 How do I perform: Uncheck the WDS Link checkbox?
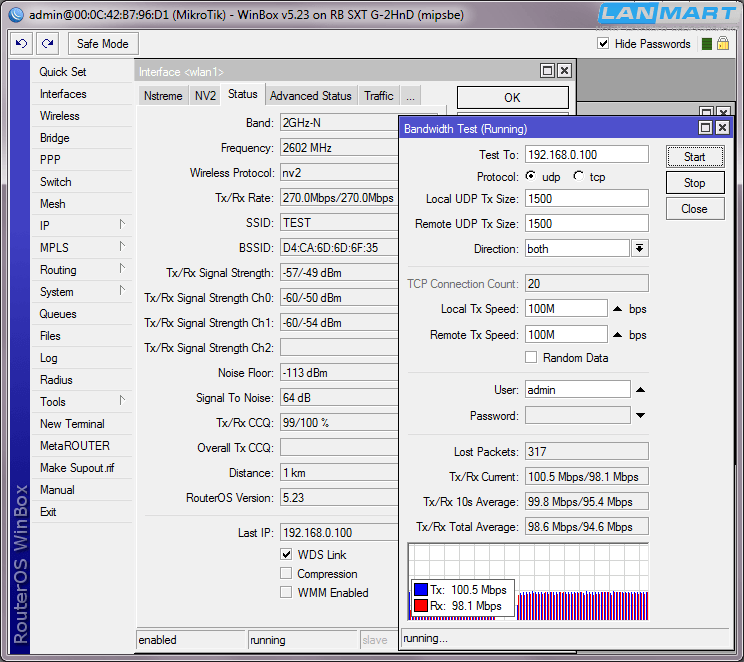pyautogui.click(x=286, y=554)
